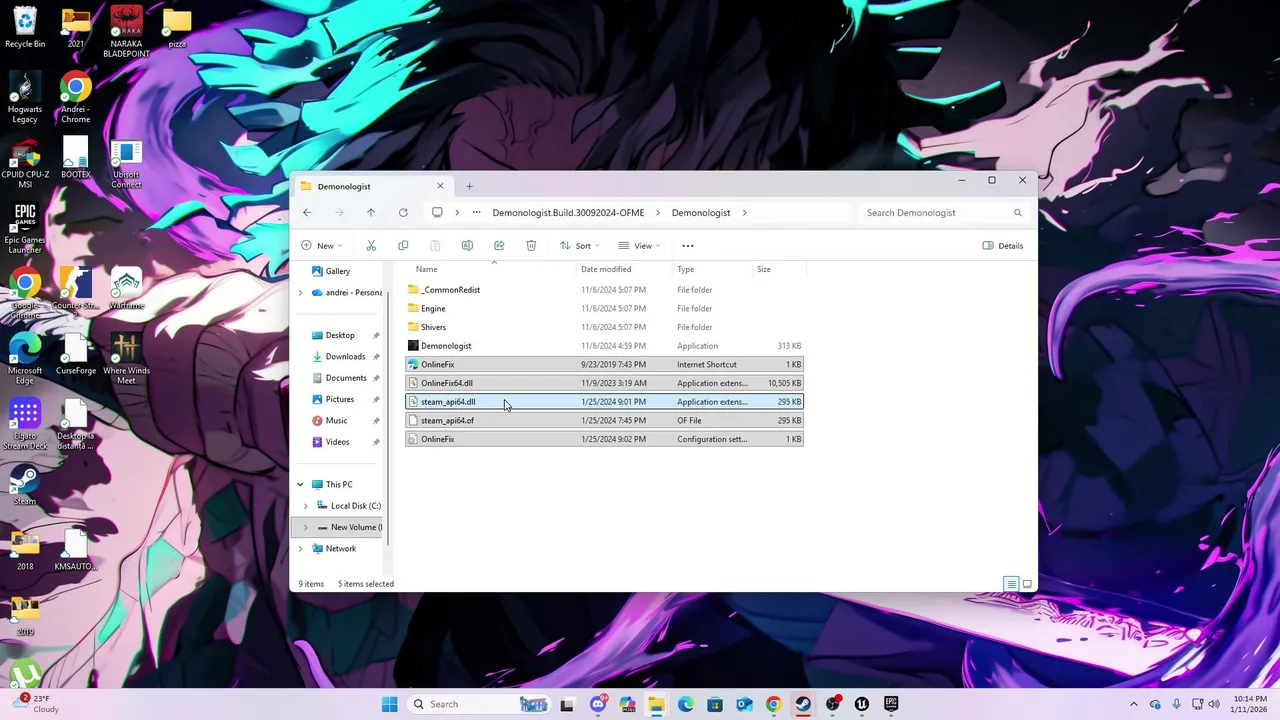Open Steam from the taskbar
The height and width of the screenshot is (720, 1280).
pos(803,704)
